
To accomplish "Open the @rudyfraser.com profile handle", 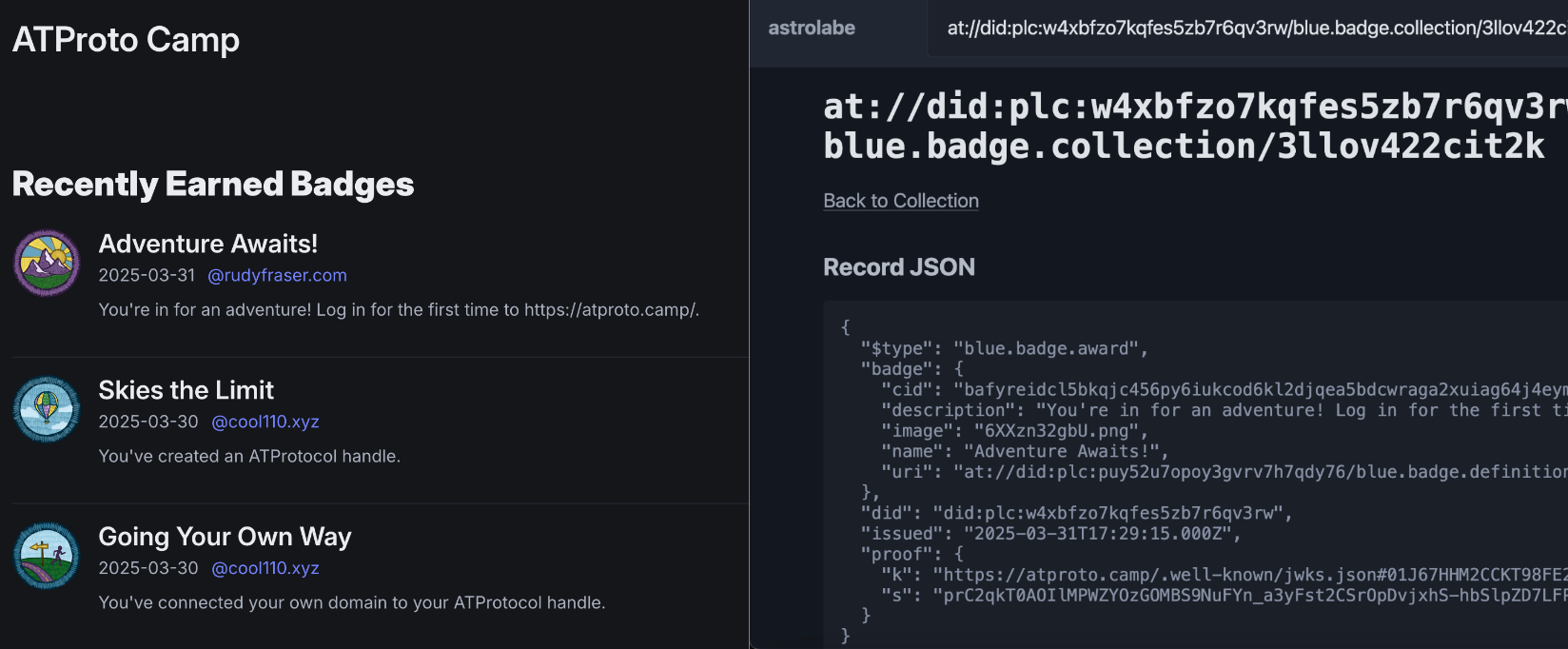I will coord(277,276).
